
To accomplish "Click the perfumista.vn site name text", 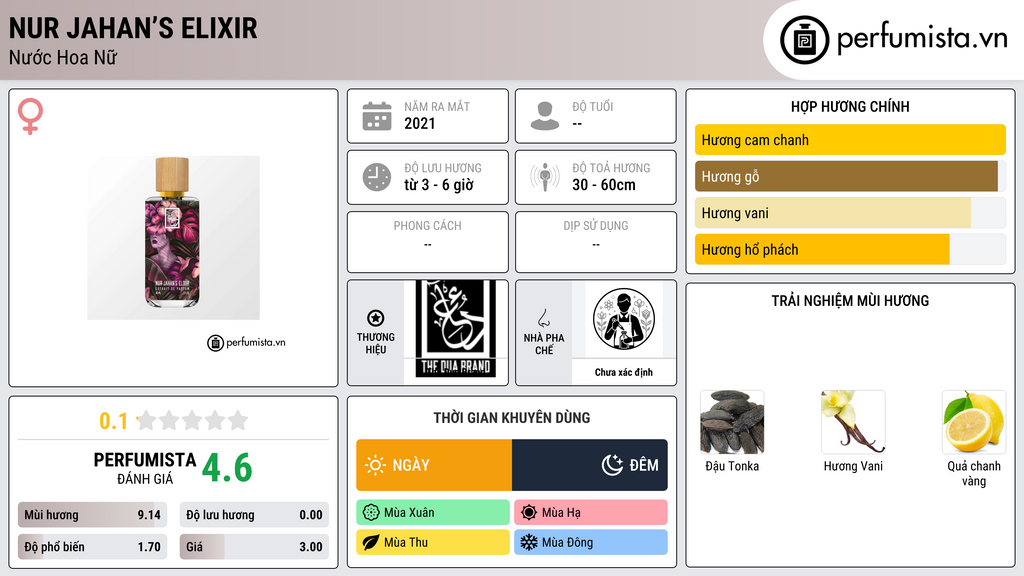I will tap(922, 38).
